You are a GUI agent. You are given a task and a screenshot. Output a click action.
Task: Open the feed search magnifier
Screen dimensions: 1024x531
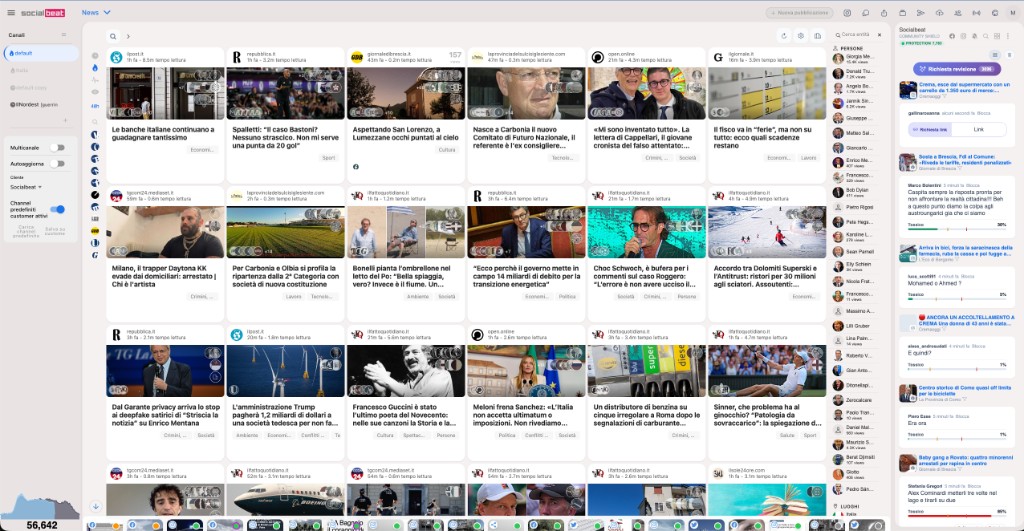[x=113, y=37]
